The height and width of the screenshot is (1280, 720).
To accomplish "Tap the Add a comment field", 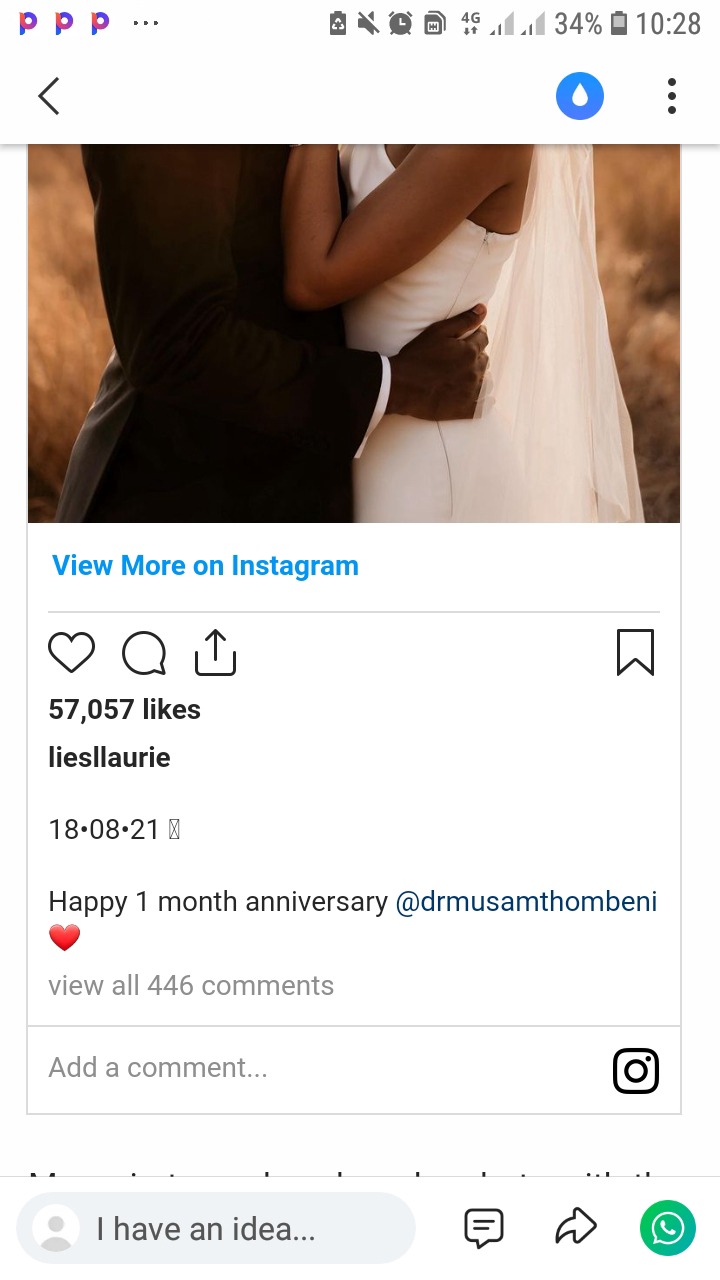I will coord(318,1068).
